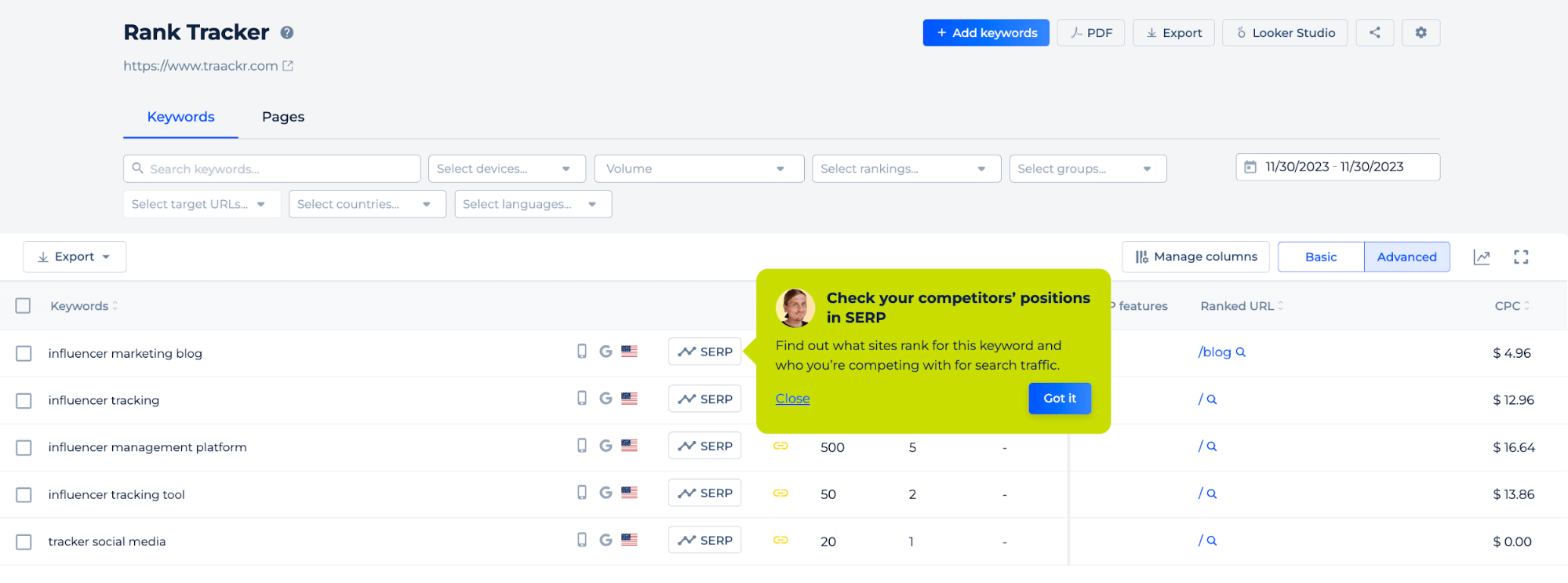
Task: Open the Select countries dropdown
Action: [367, 204]
